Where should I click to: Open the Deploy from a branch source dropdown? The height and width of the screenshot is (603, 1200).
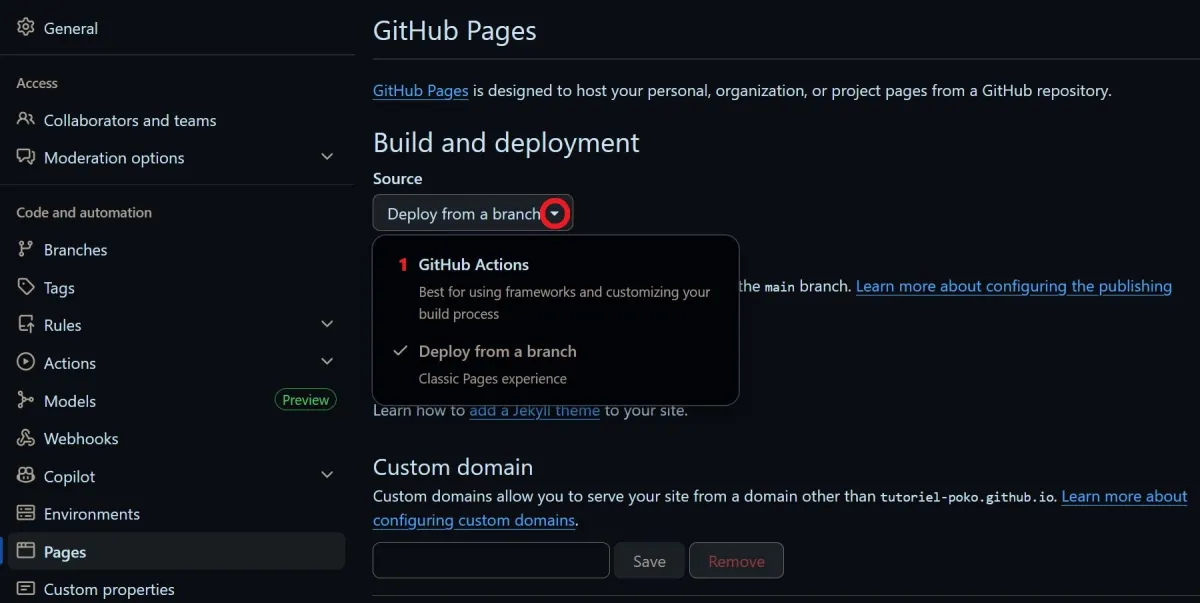point(473,213)
